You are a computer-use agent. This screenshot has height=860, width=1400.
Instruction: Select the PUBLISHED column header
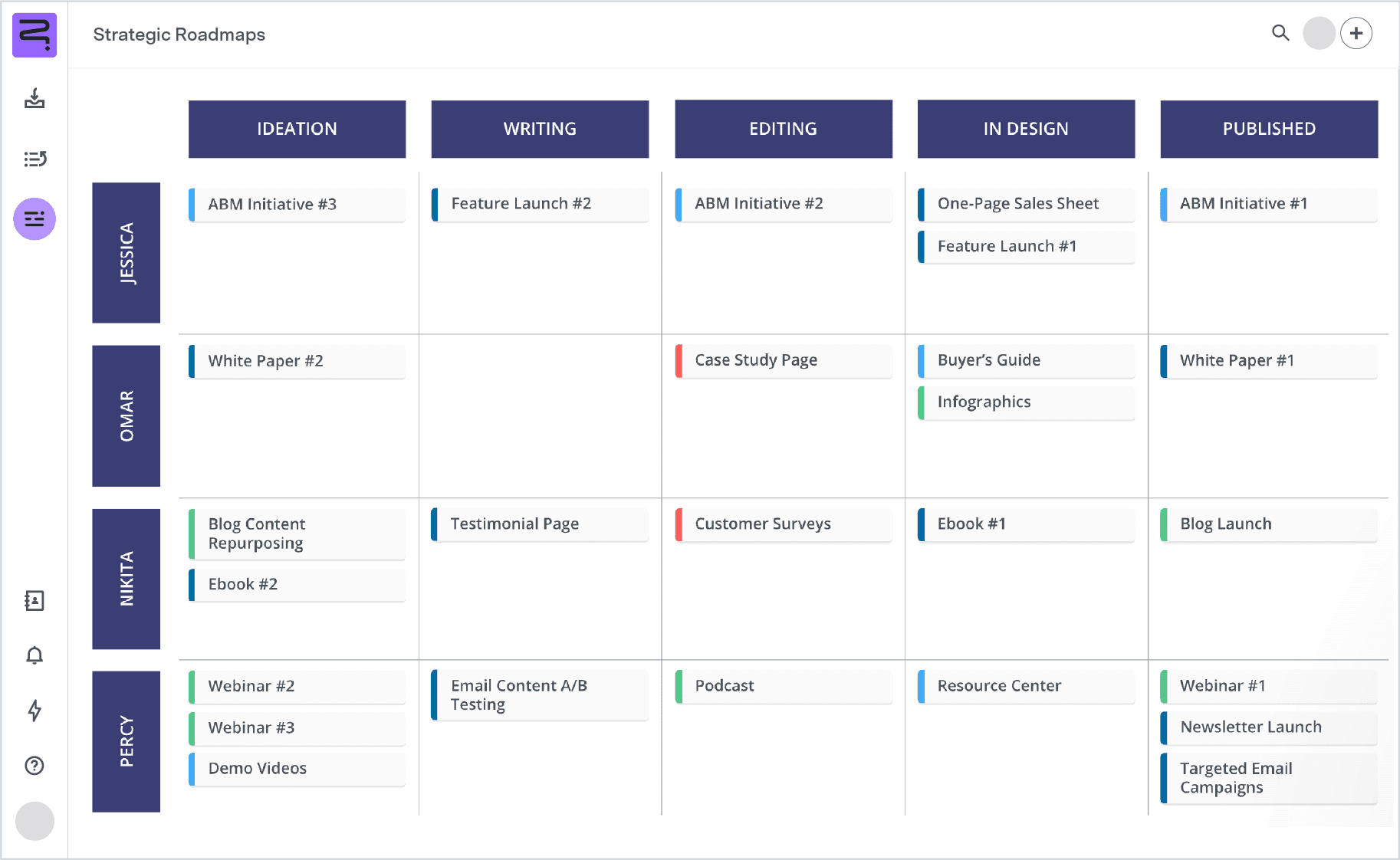coord(1268,129)
